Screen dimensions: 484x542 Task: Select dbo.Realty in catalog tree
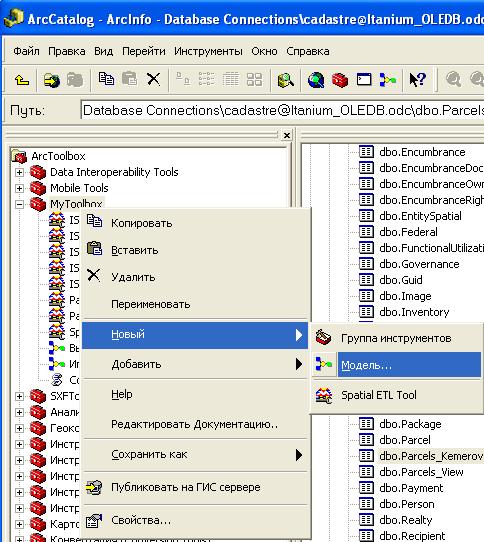[x=406, y=520]
